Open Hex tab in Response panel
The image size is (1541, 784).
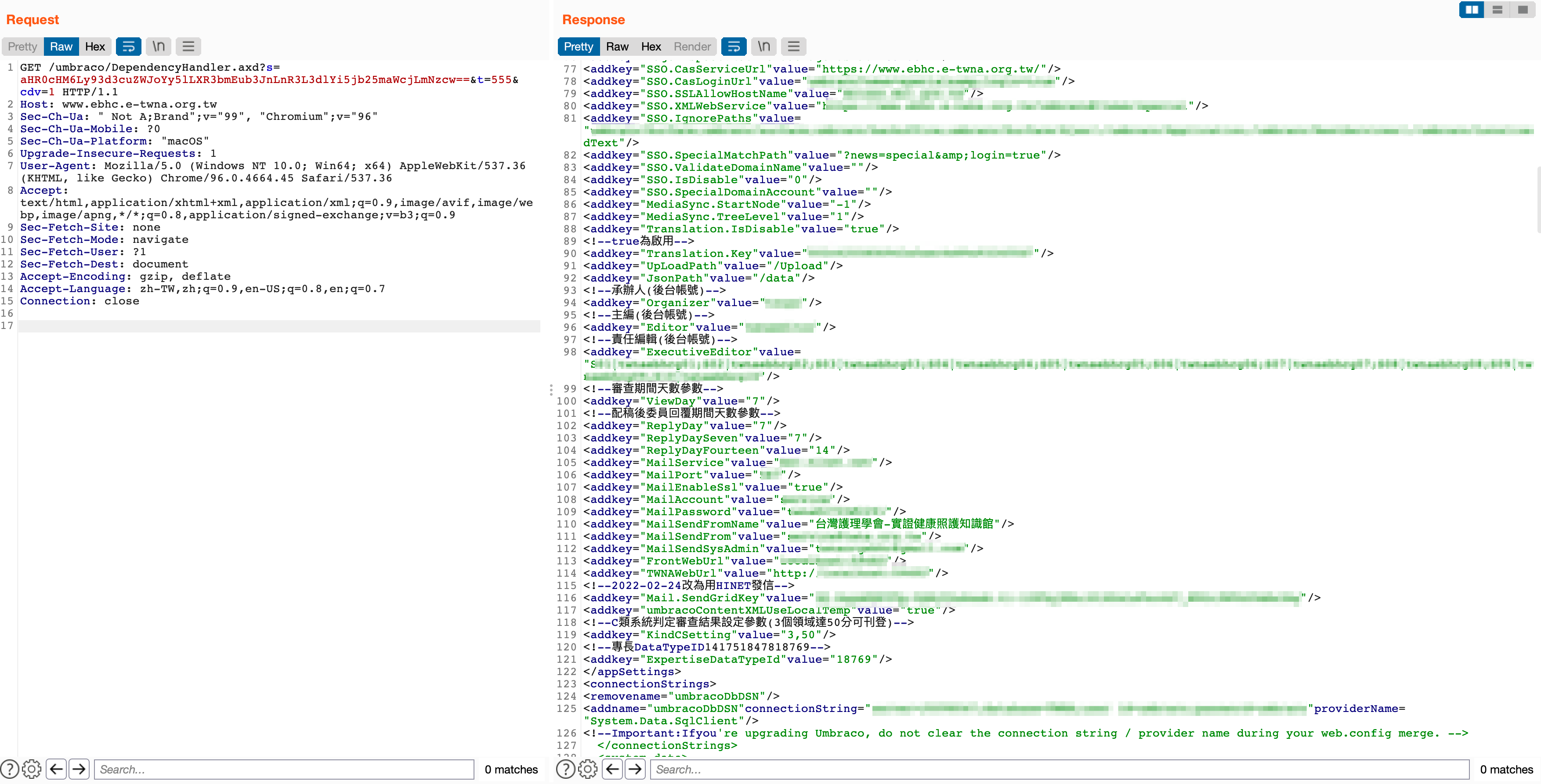coord(651,47)
